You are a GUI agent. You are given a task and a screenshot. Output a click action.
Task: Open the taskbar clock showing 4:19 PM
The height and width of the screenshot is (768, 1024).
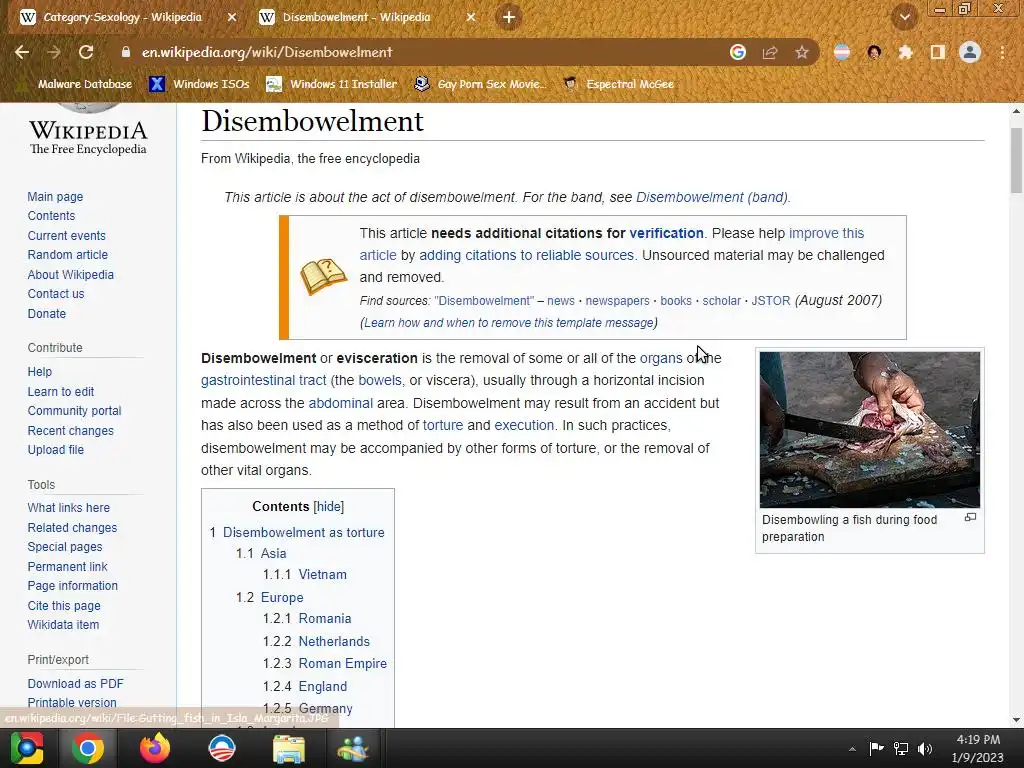978,749
